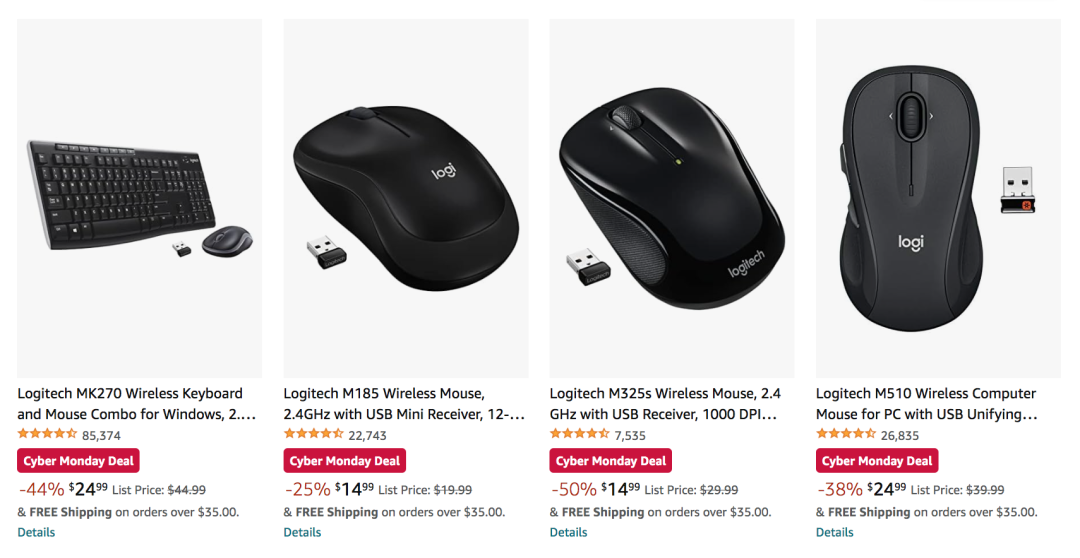This screenshot has width=1080, height=558.
Task: Click the star rating for the M325s mouse
Action: coord(579,435)
